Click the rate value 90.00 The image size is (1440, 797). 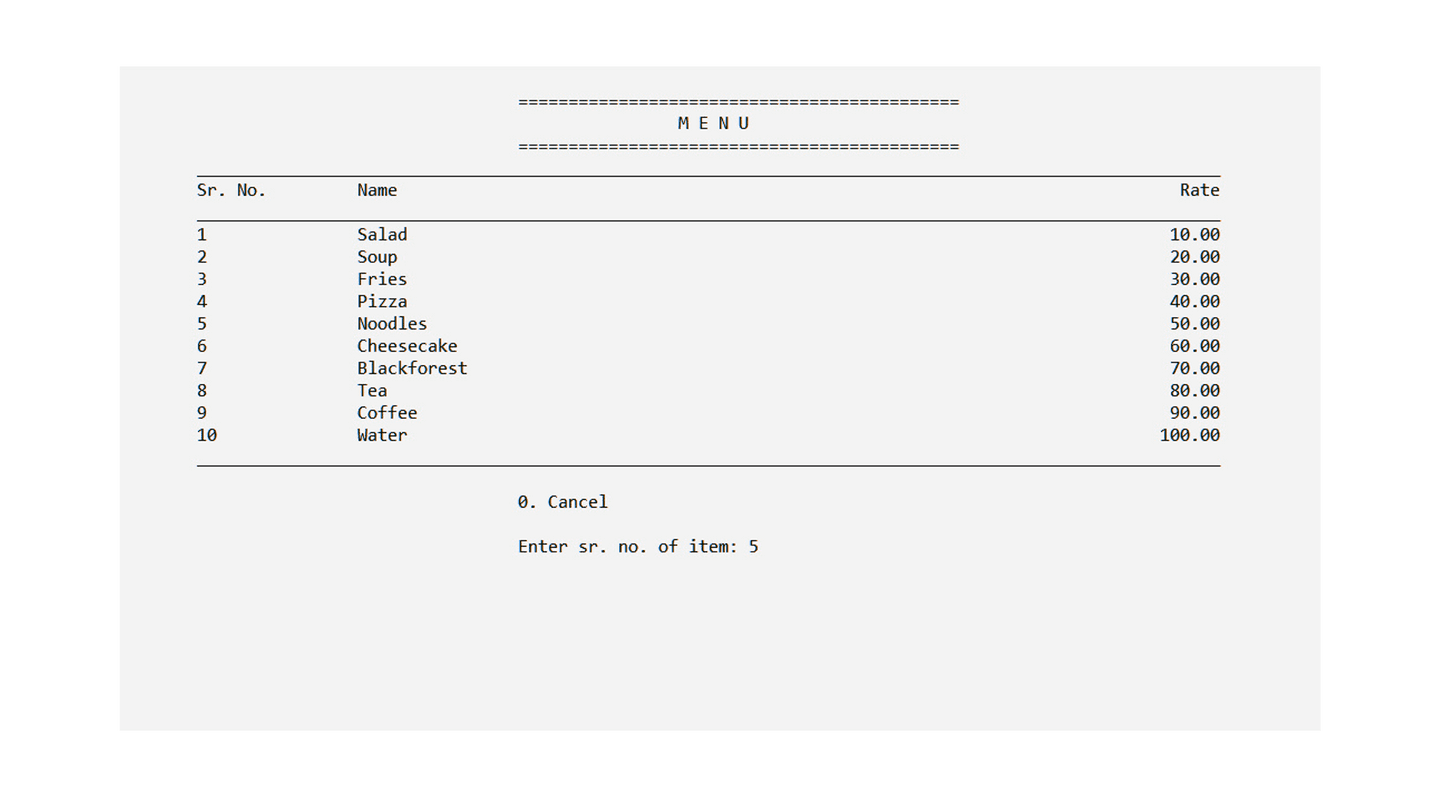click(1195, 413)
